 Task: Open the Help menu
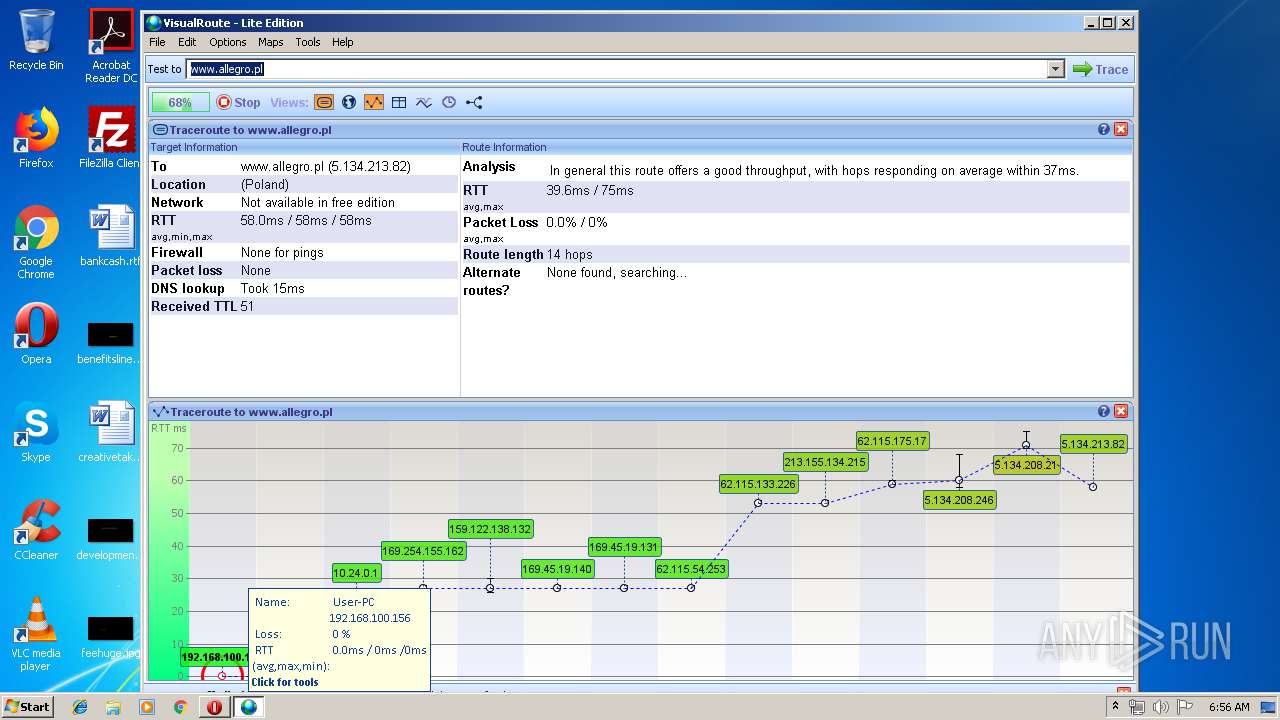[343, 42]
